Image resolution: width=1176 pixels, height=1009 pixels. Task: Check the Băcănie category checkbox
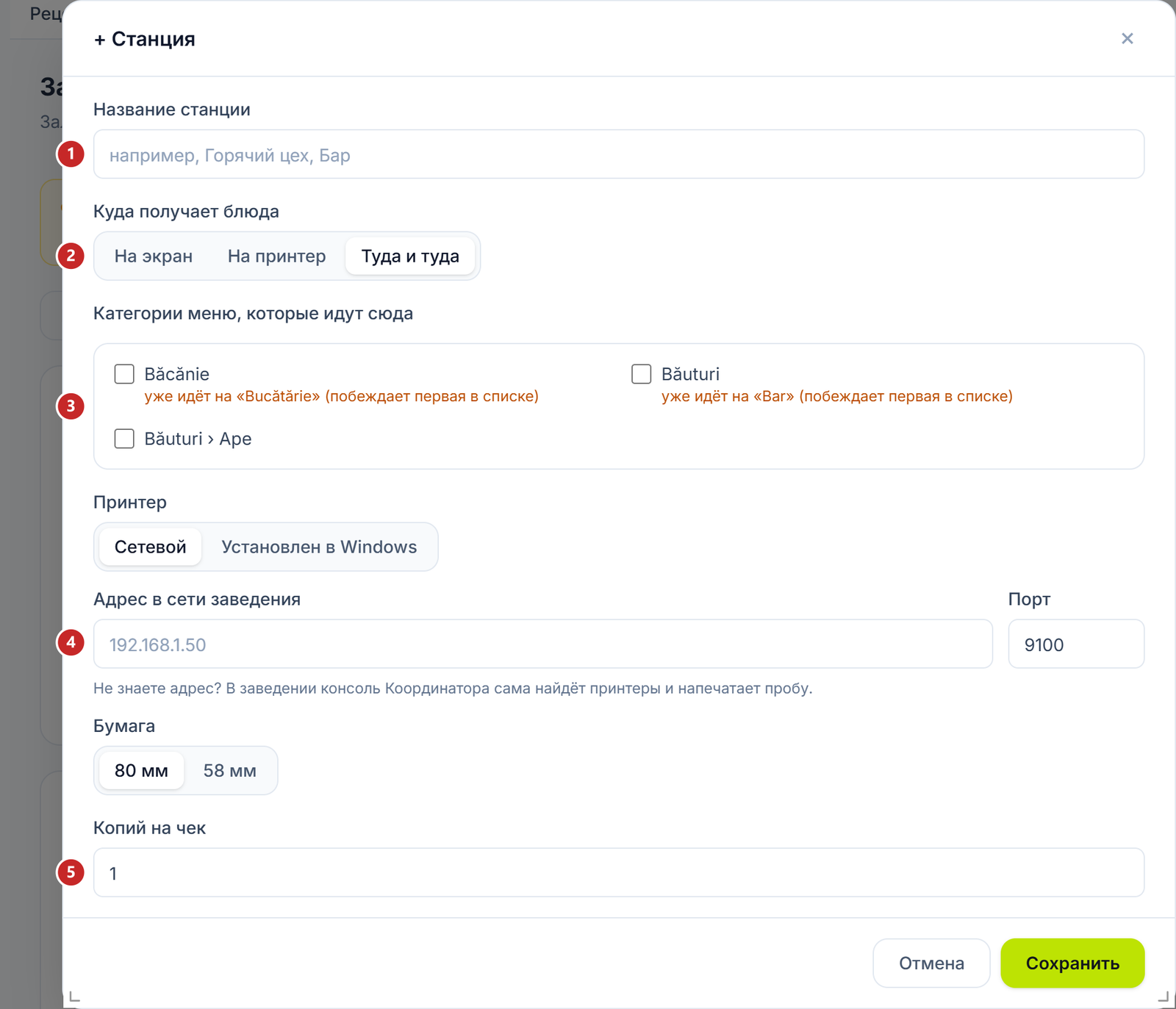(x=124, y=374)
